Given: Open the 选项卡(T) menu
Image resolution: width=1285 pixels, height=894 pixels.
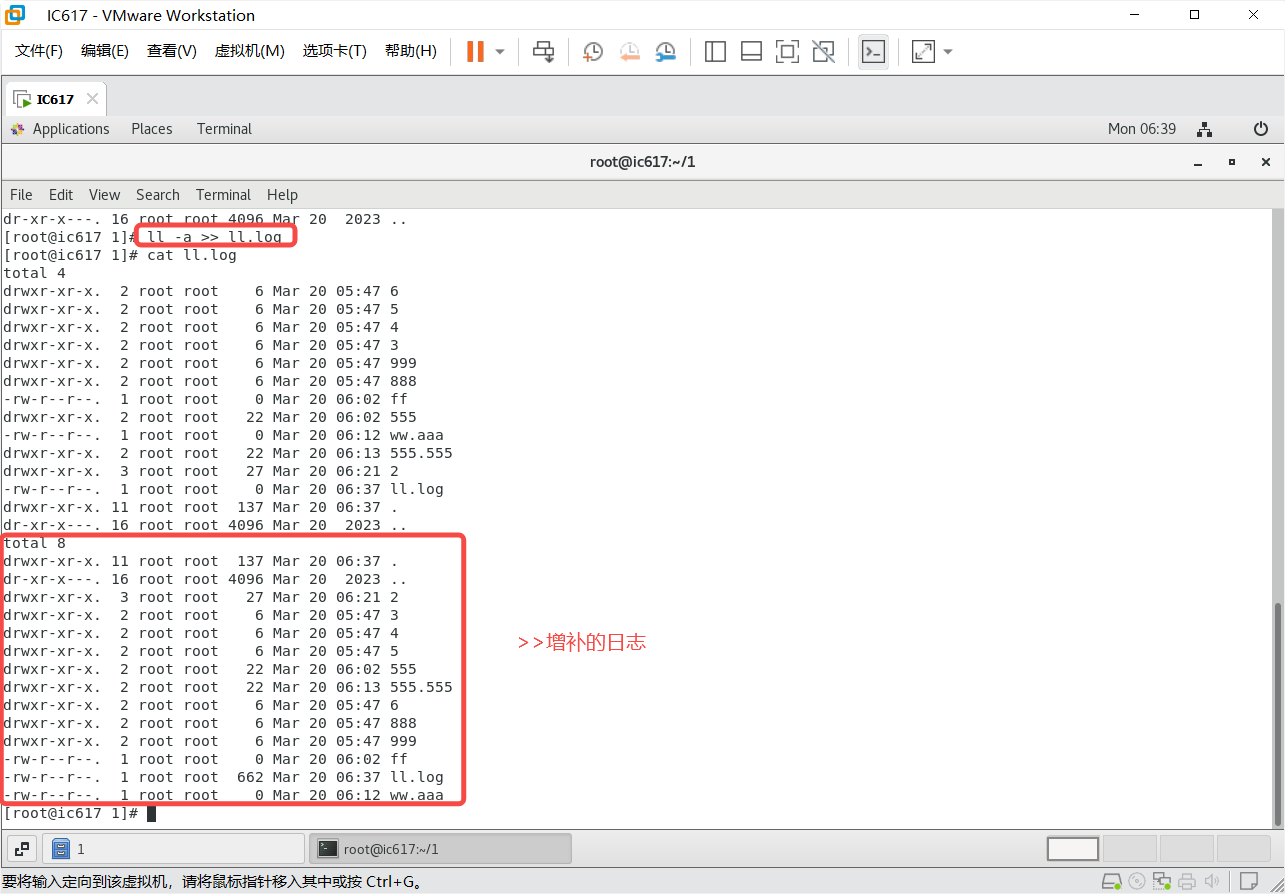Looking at the screenshot, I should (x=335, y=51).
